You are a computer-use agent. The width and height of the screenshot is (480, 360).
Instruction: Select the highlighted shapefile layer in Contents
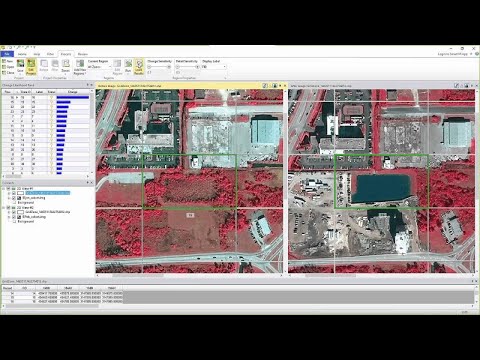pos(48,193)
